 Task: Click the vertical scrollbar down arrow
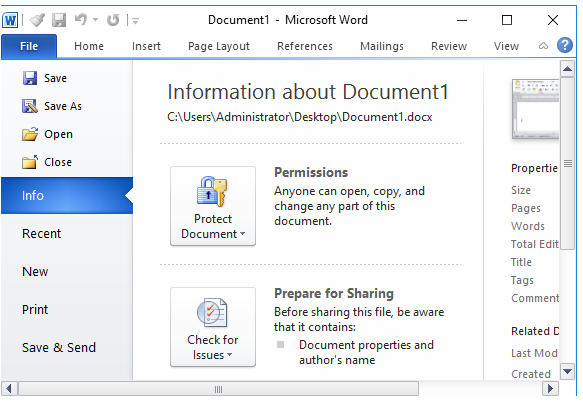(x=567, y=371)
